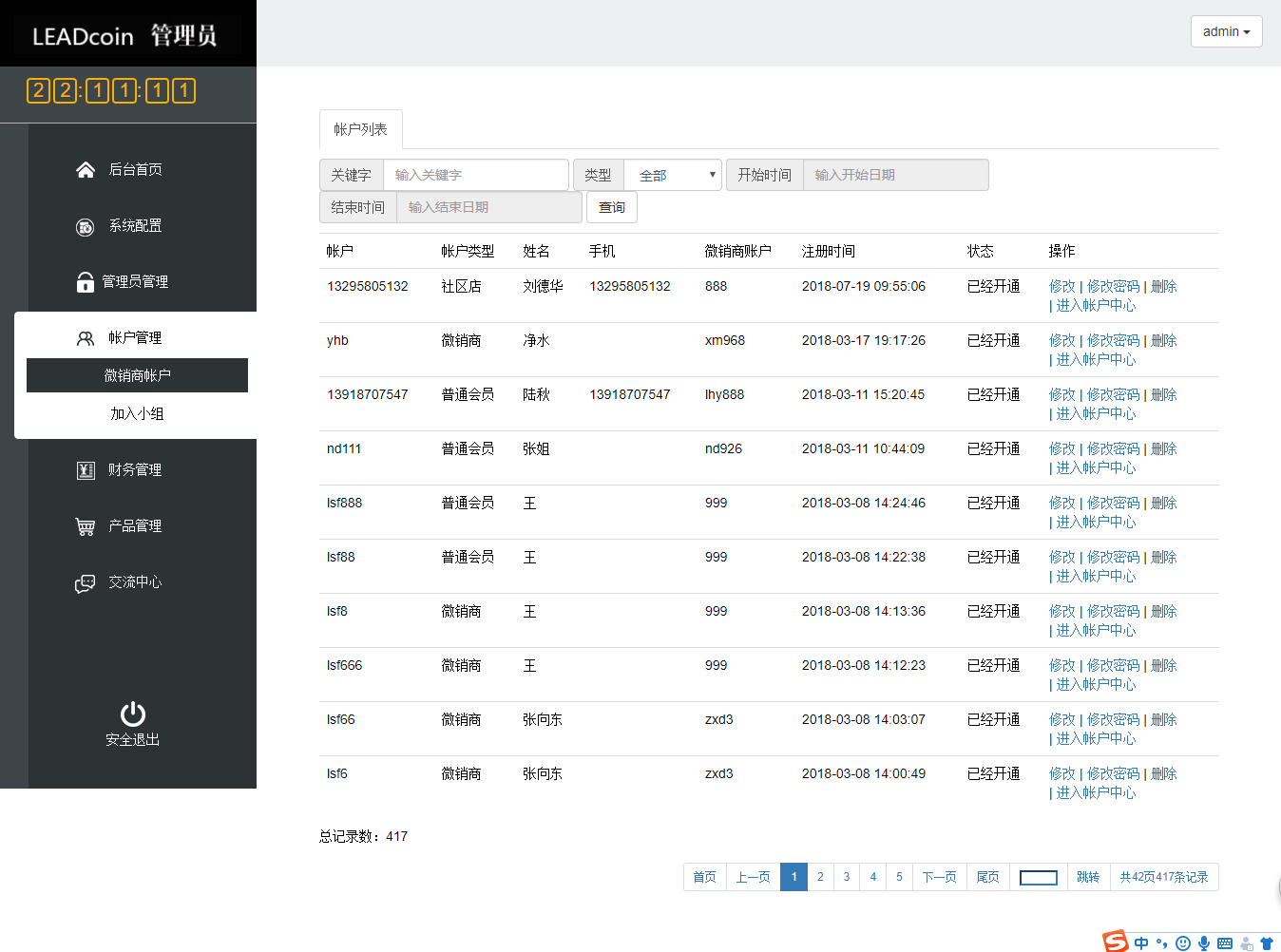Viewport: 1281px width, 952px height.
Task: Open the admin user dropdown
Action: 1226,31
